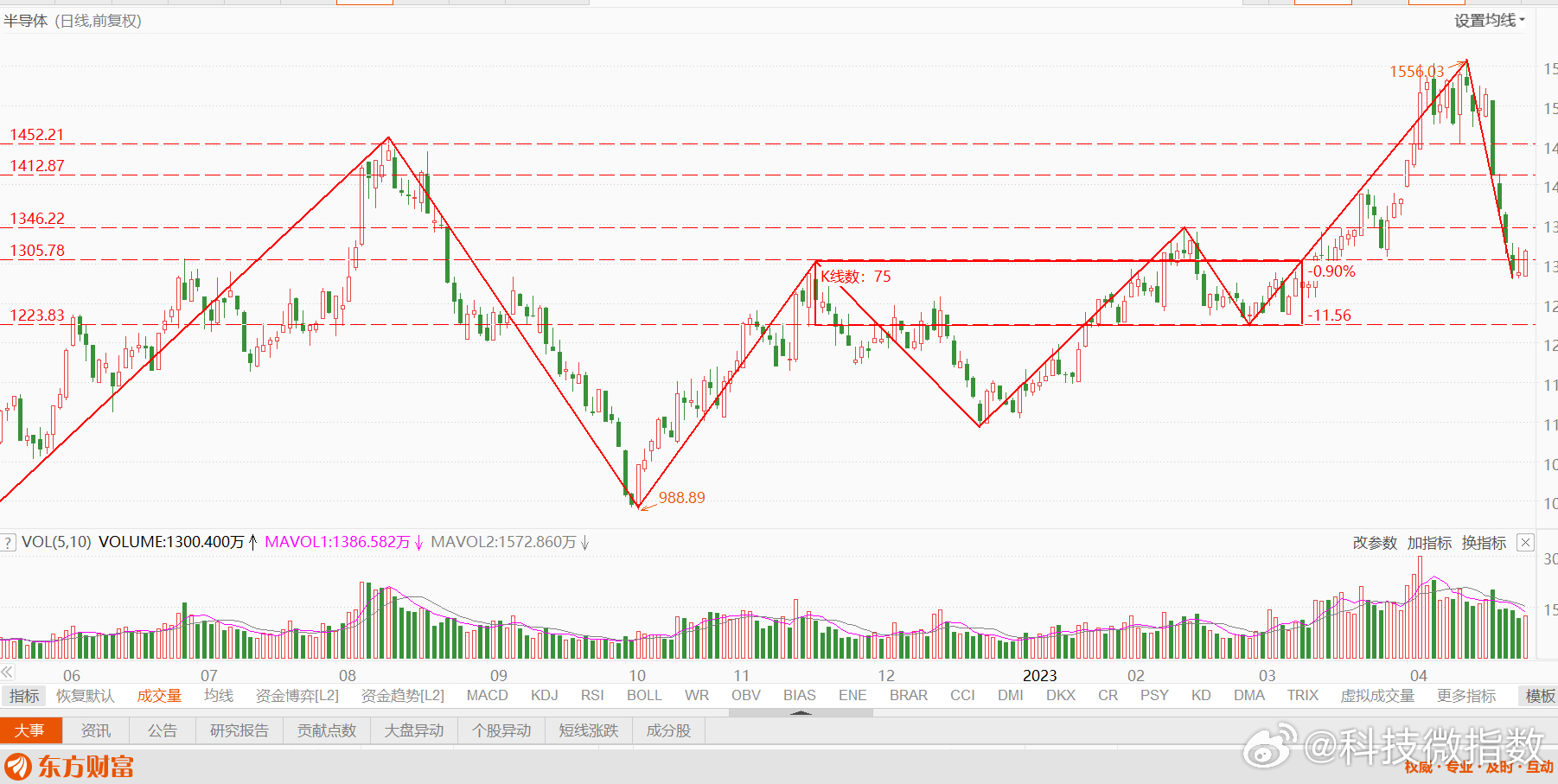The width and height of the screenshot is (1558, 784).
Task: Switch to CR indicator
Action: click(1108, 696)
